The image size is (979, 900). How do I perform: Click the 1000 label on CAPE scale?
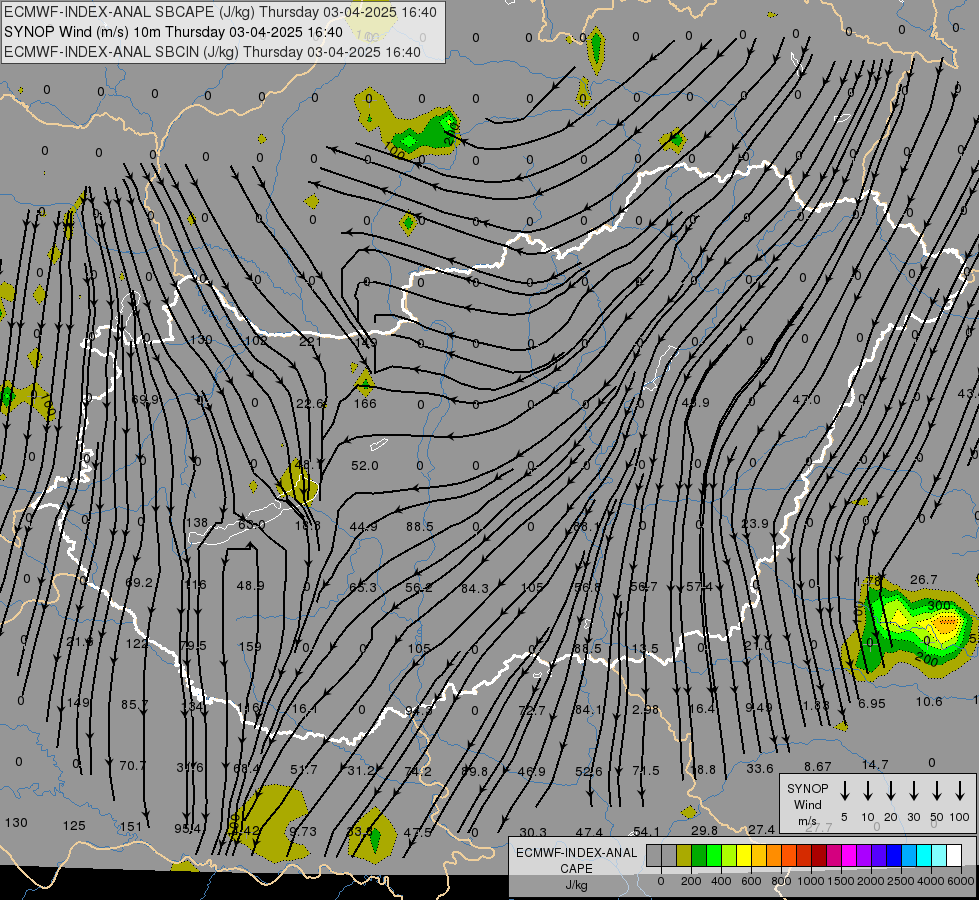tap(811, 881)
